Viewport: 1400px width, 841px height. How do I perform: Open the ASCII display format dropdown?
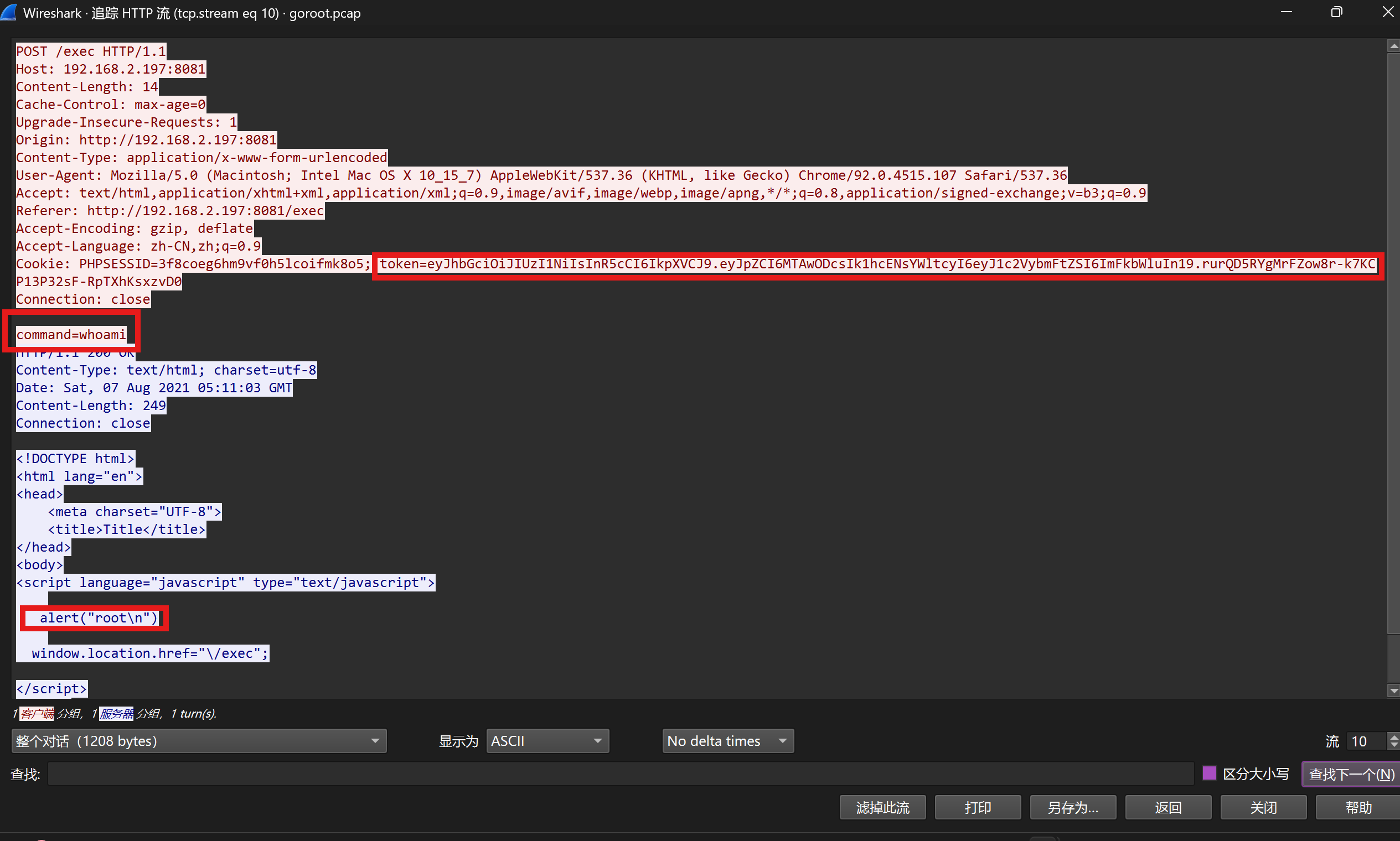tap(547, 741)
